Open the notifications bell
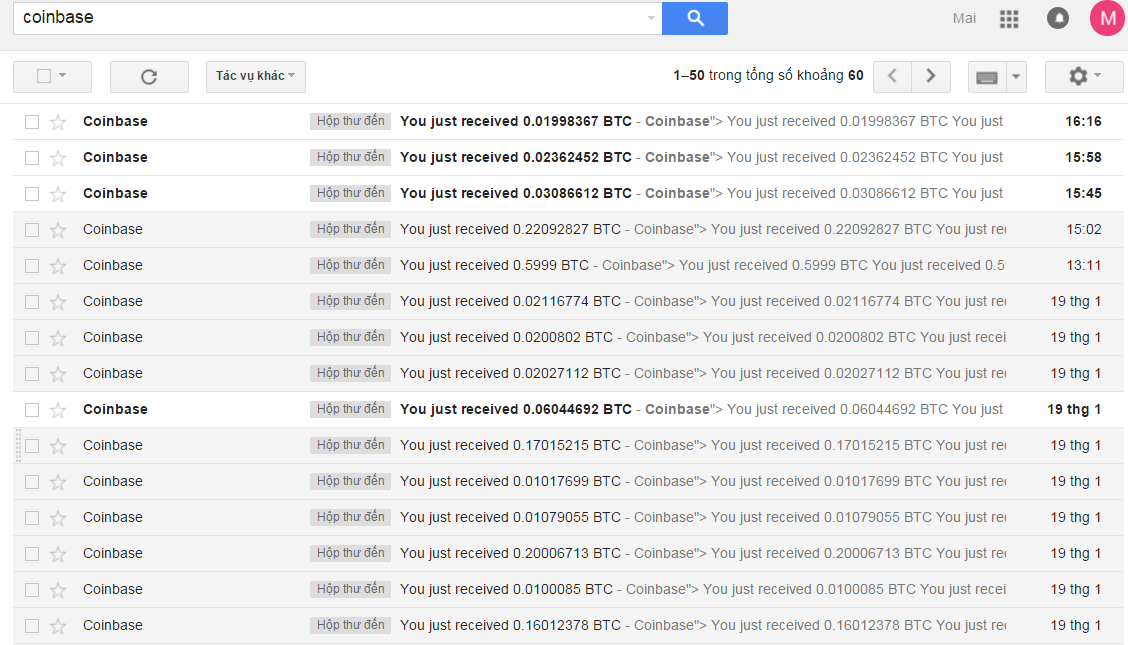1128x645 pixels. (x=1057, y=19)
